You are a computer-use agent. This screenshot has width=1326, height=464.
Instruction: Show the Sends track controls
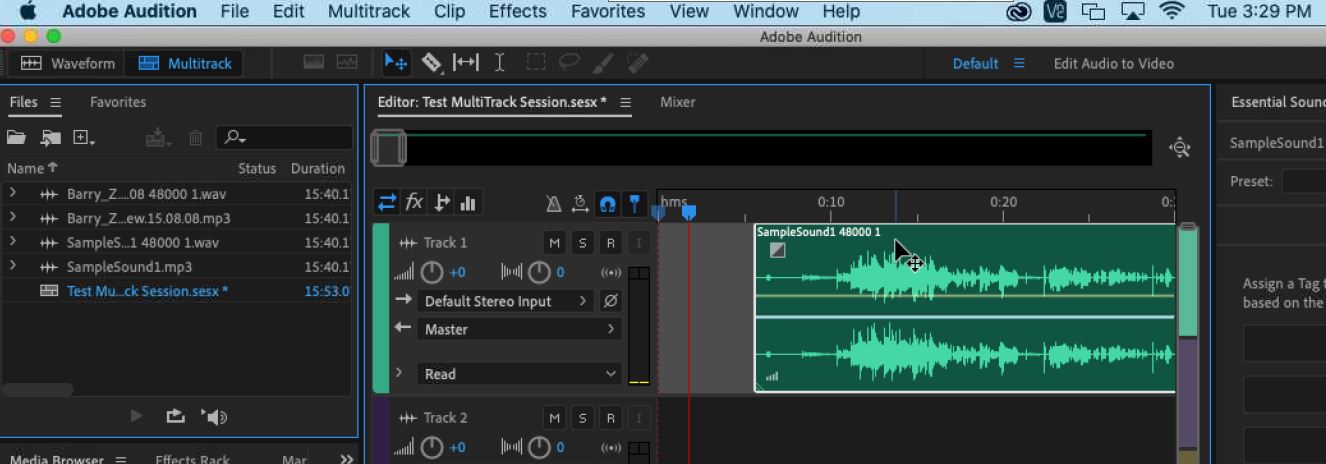(441, 203)
